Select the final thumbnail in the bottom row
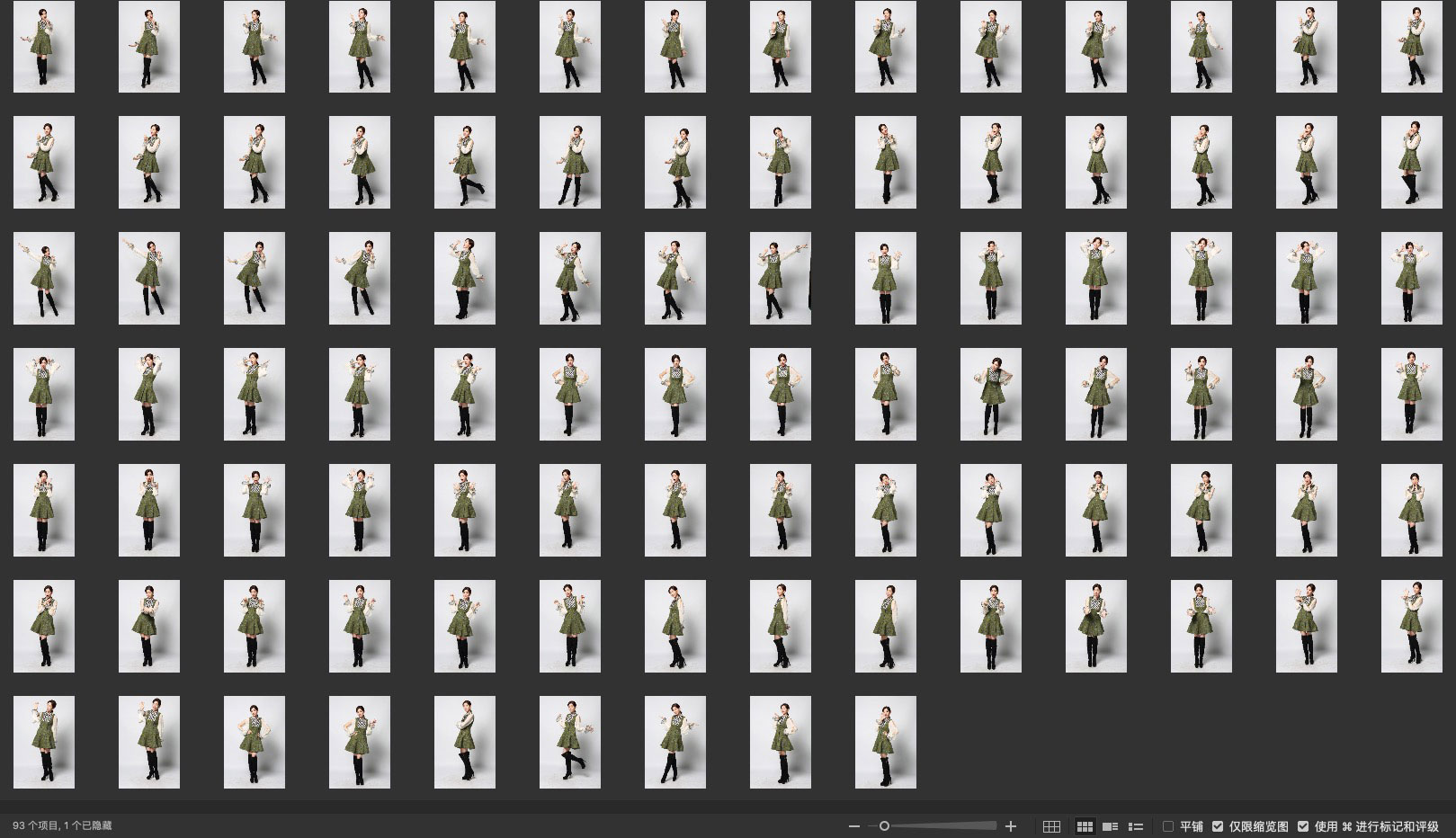The image size is (1456, 838). pyautogui.click(x=886, y=743)
